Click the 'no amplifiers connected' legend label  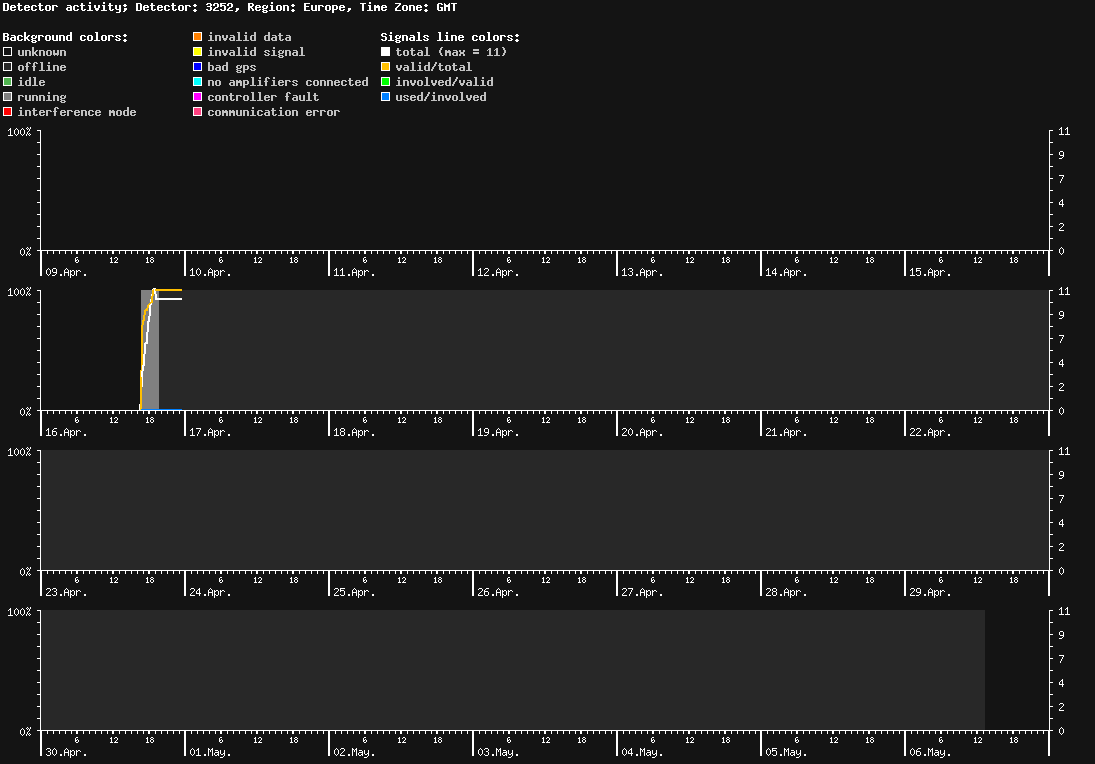(288, 82)
